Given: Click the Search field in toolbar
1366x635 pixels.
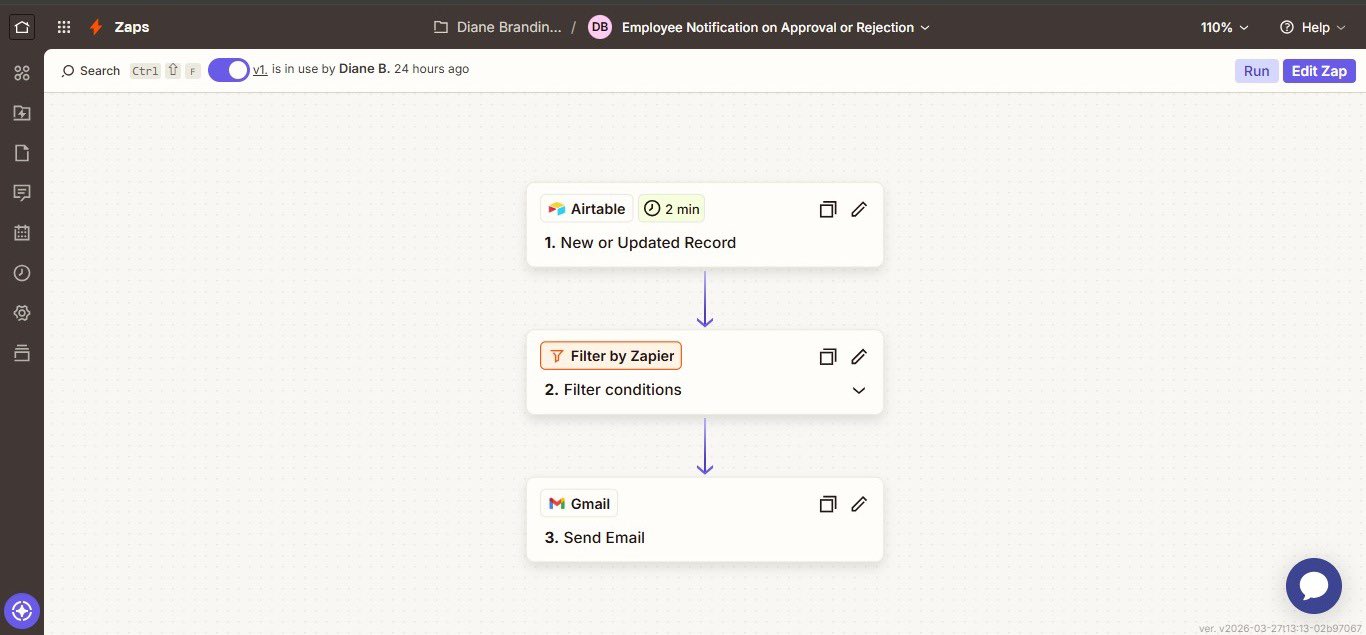Looking at the screenshot, I should (91, 71).
